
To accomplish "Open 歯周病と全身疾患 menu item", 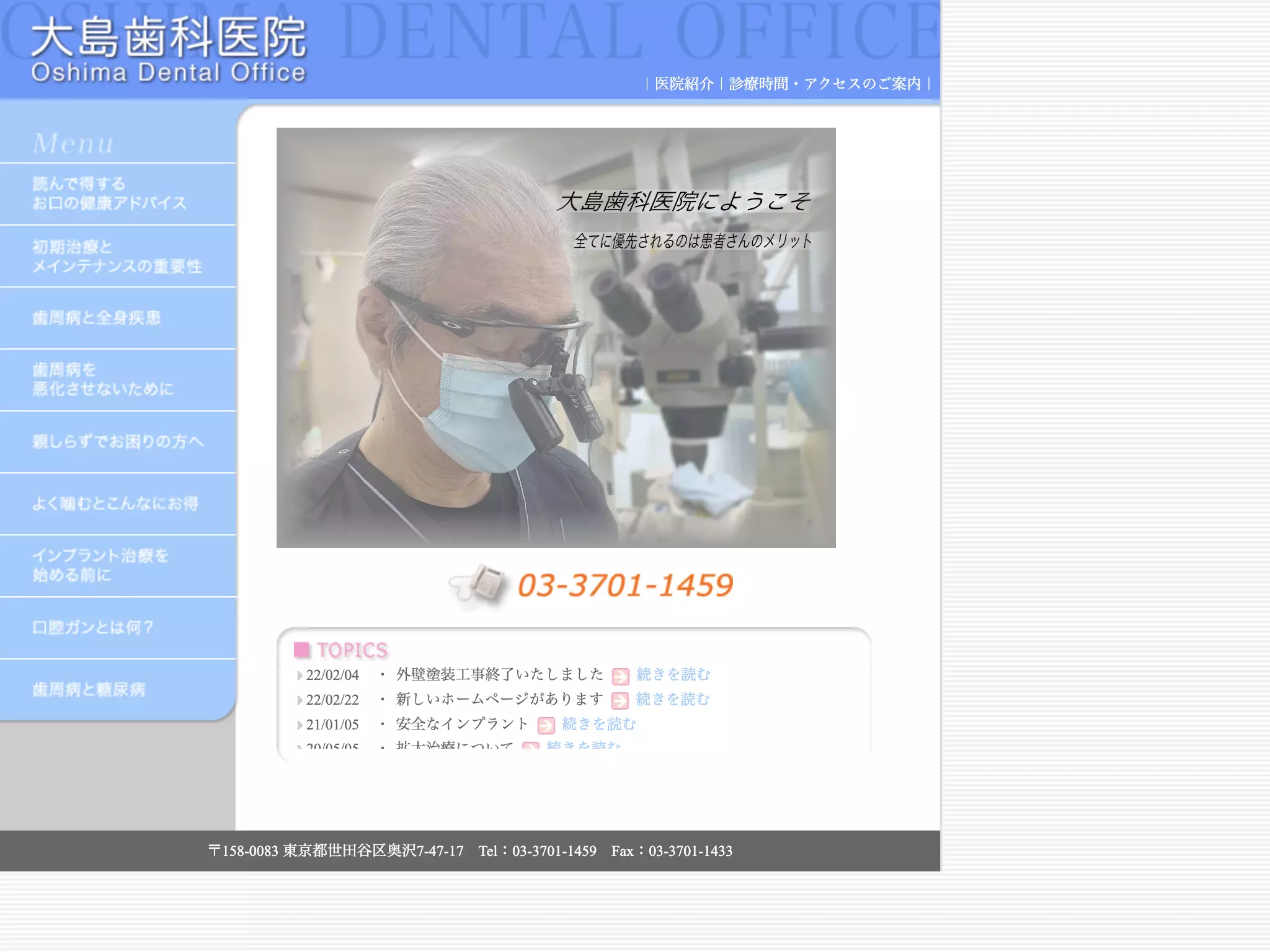I will coord(118,318).
